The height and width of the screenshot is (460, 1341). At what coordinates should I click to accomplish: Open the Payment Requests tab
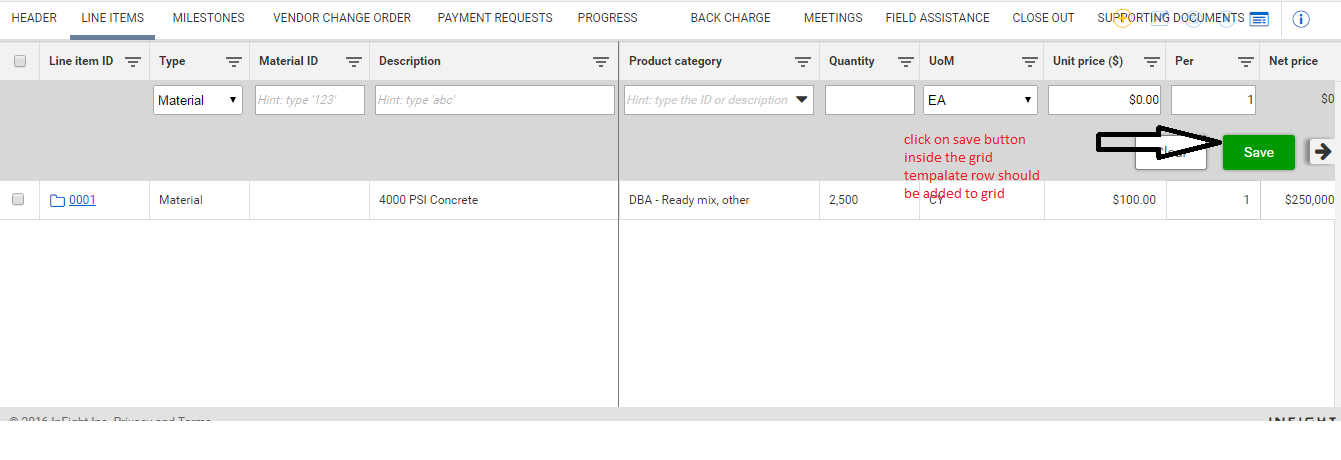point(495,18)
